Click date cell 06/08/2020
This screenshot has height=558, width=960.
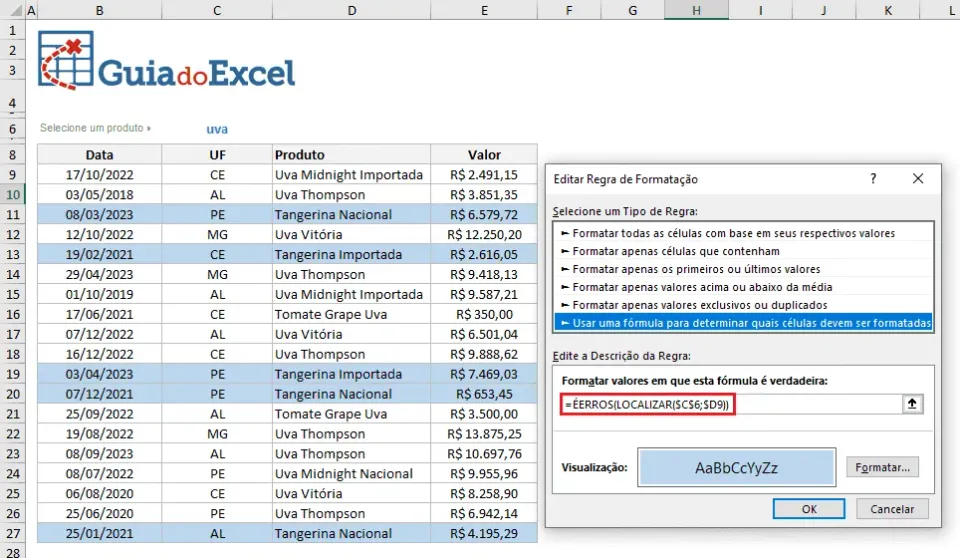99,494
